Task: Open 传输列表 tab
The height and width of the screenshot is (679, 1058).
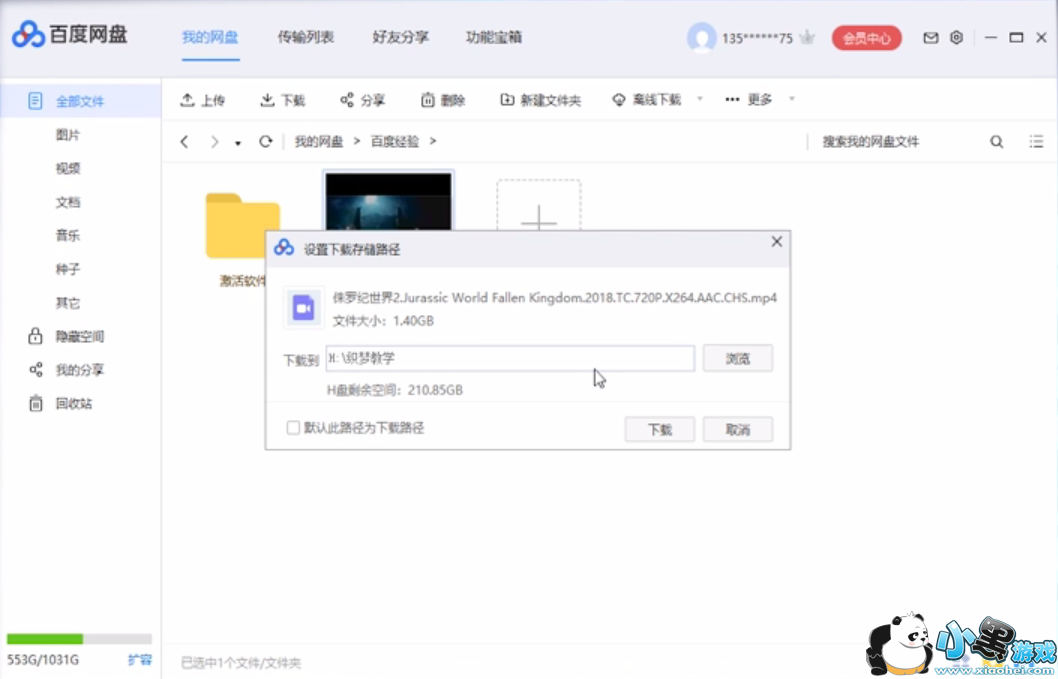Action: 306,37
